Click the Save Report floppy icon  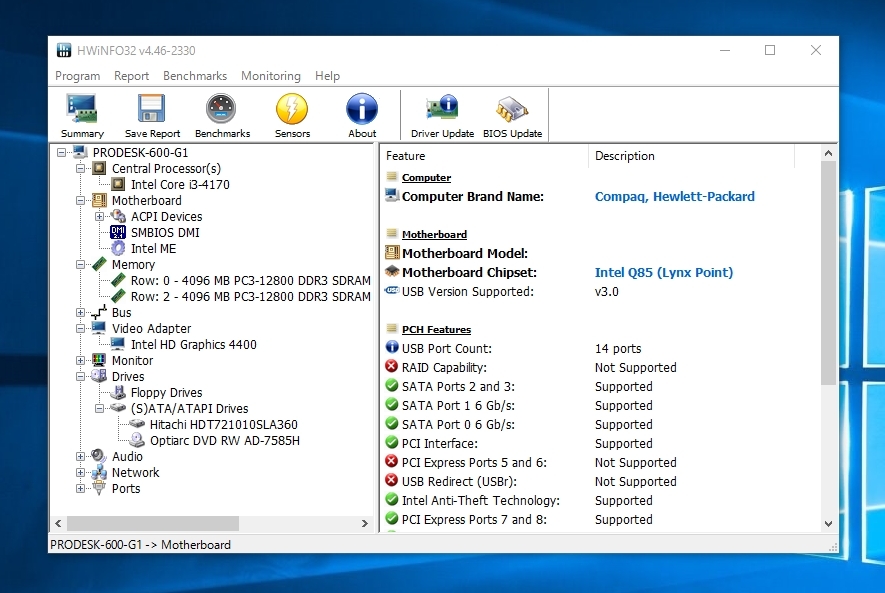click(x=152, y=115)
